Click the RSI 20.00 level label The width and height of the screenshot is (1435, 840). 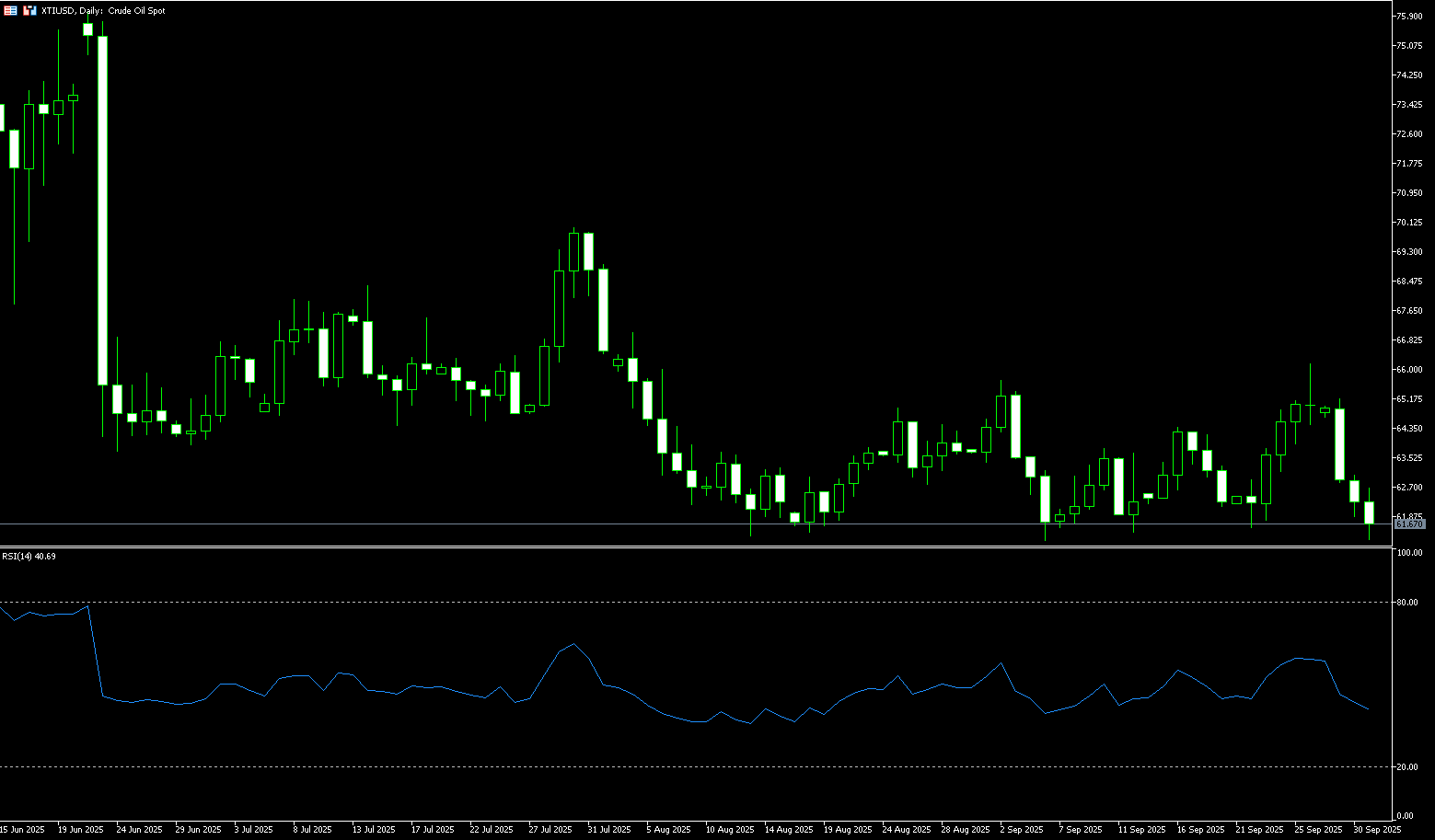point(1406,767)
